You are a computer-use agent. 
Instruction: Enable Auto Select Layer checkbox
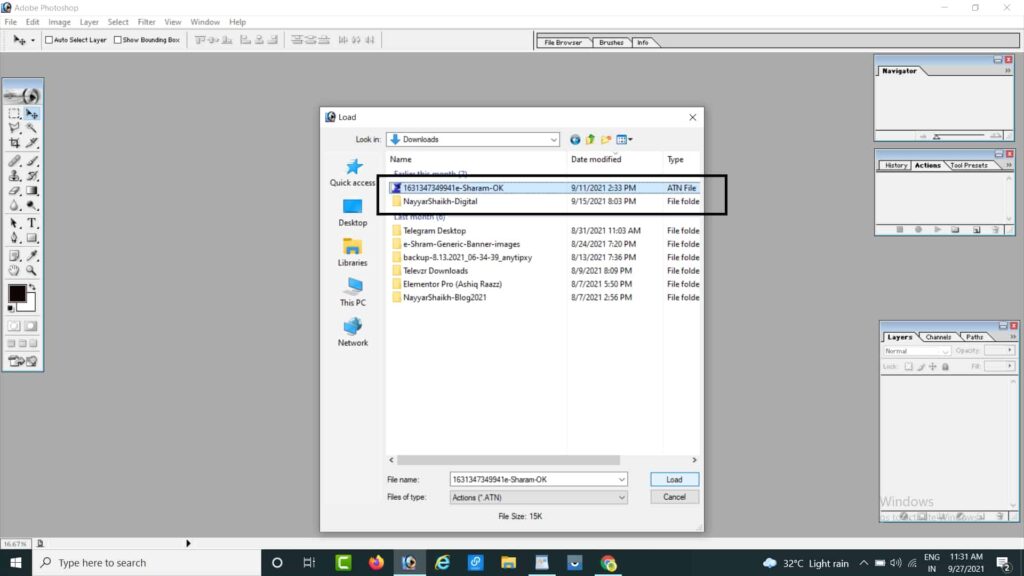pos(49,40)
